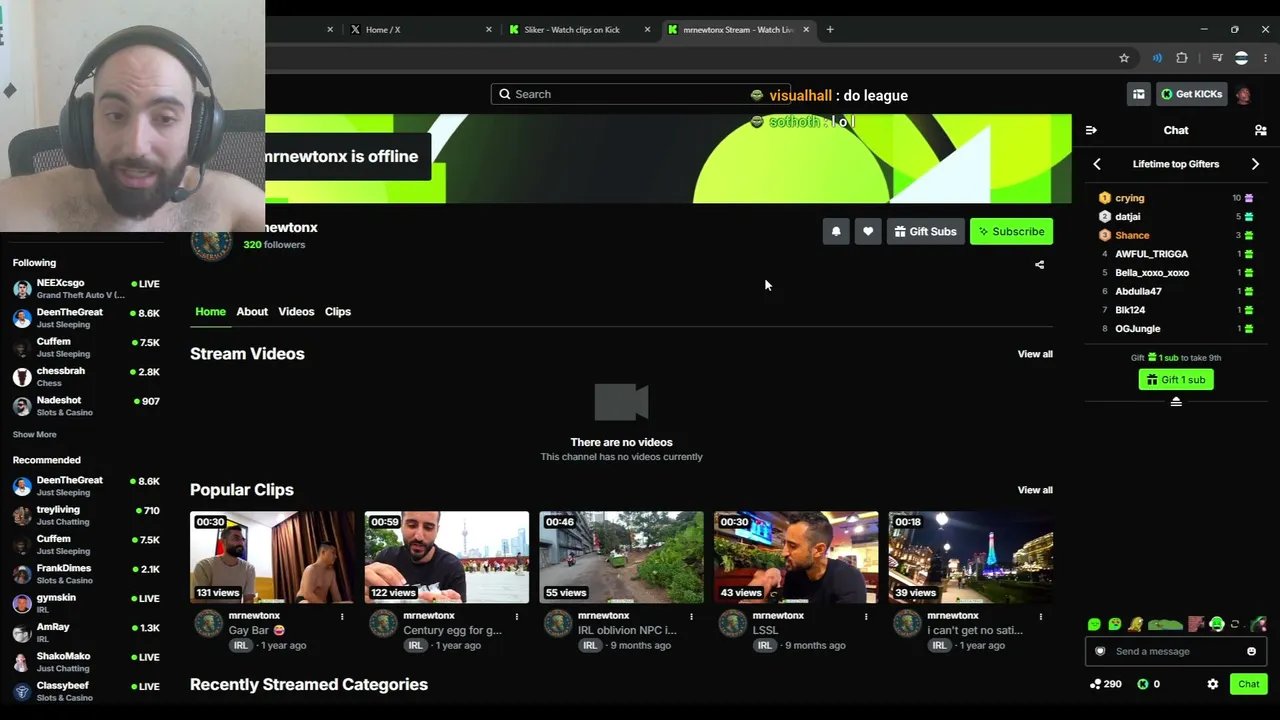Open NEEXcsgo live channel in Following
1280x720 pixels.
(x=86, y=289)
